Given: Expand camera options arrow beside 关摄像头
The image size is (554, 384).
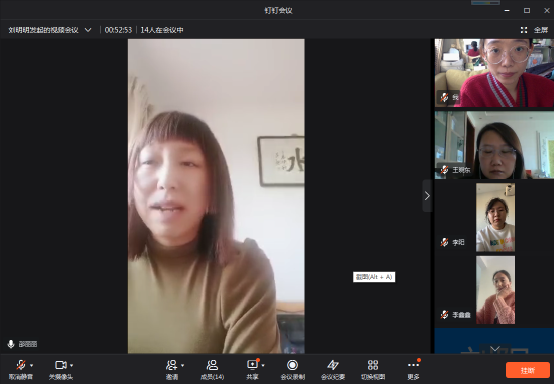Looking at the screenshot, I should (72, 365).
